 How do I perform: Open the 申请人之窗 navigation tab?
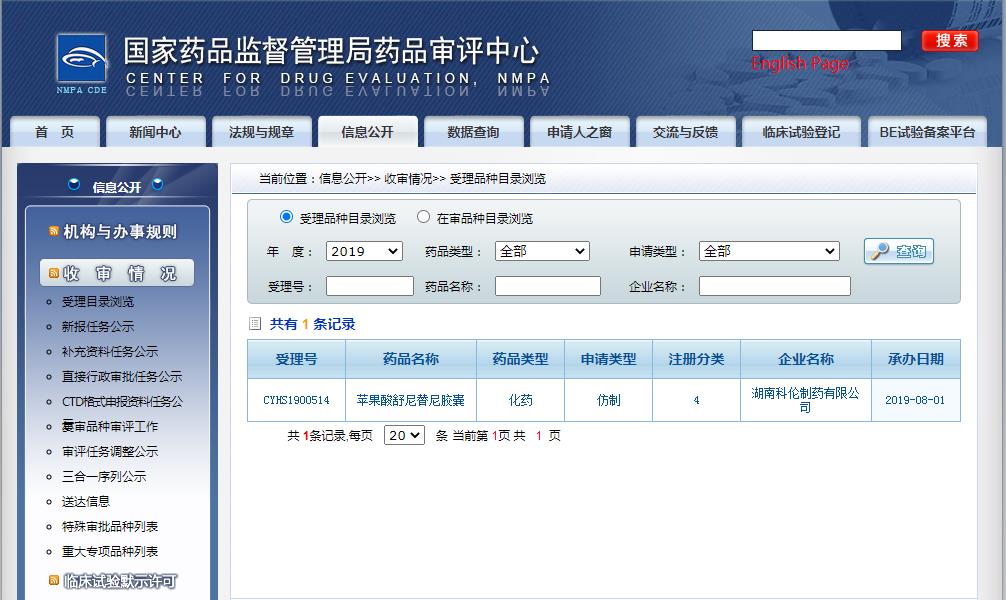(579, 132)
